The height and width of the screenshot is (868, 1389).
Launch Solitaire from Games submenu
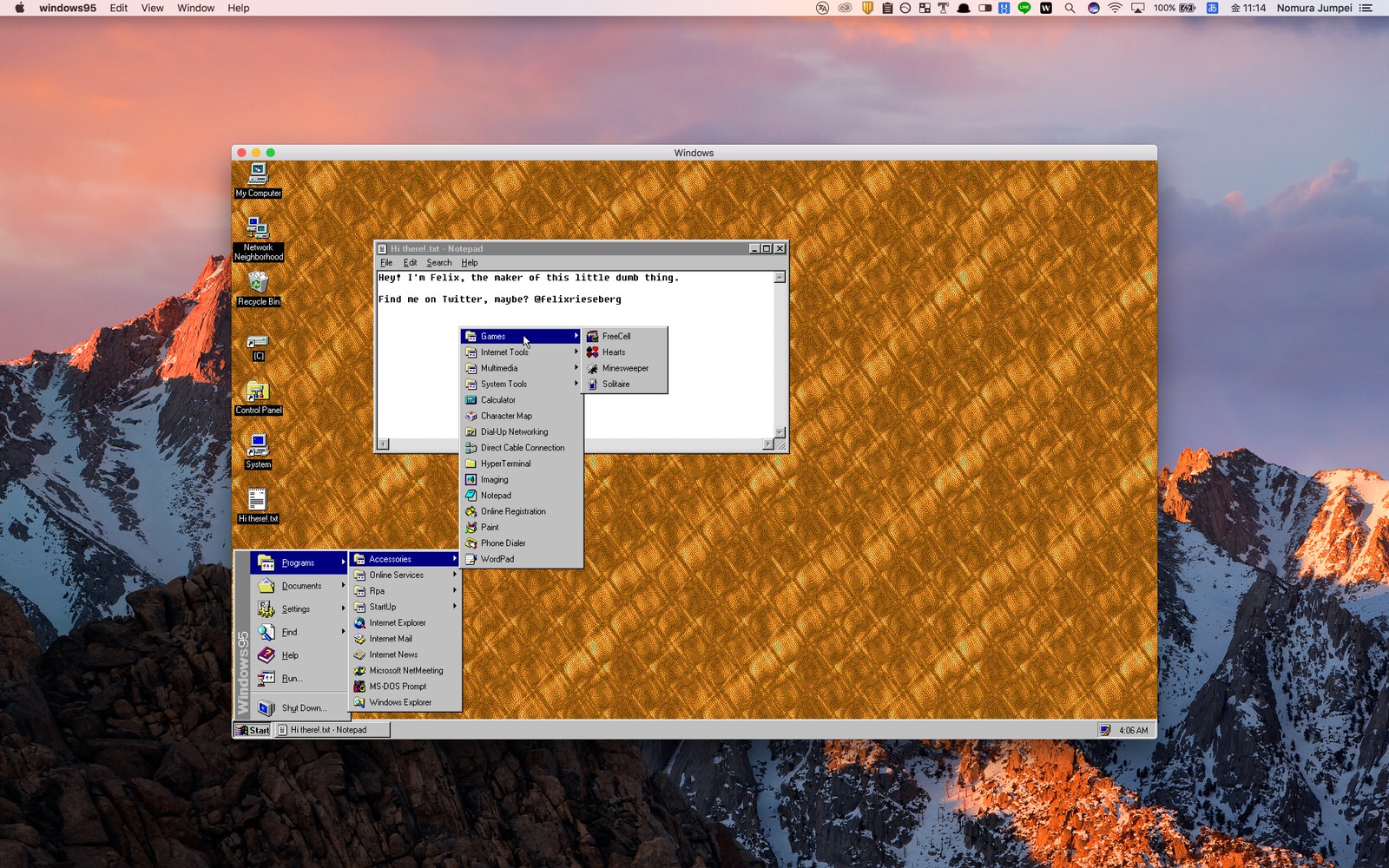[624, 384]
